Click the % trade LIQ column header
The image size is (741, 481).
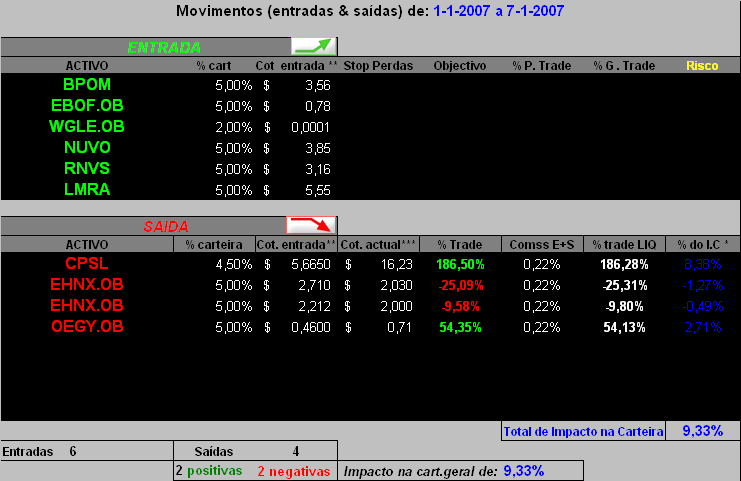tap(624, 245)
